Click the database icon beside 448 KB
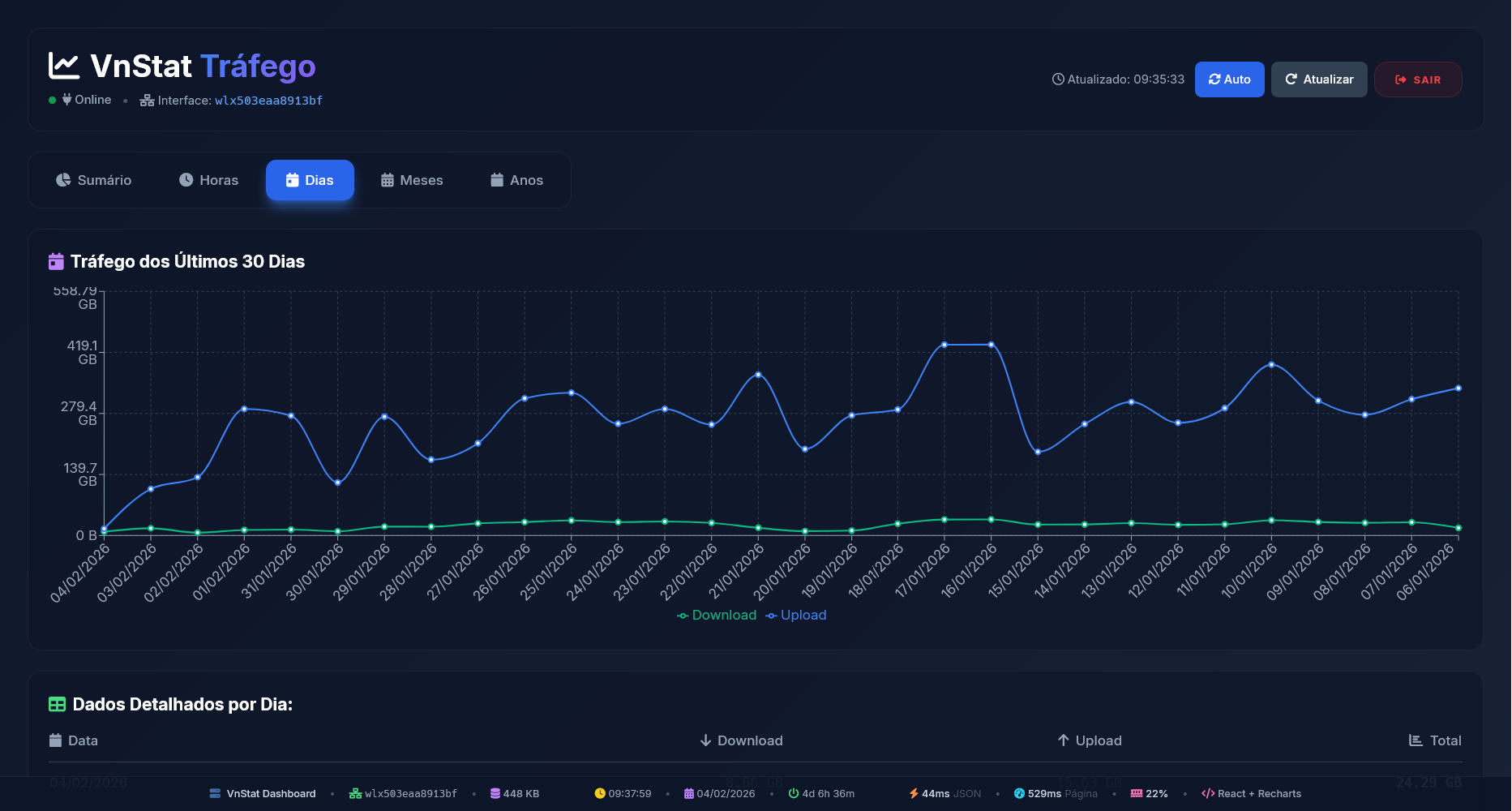 [495, 793]
